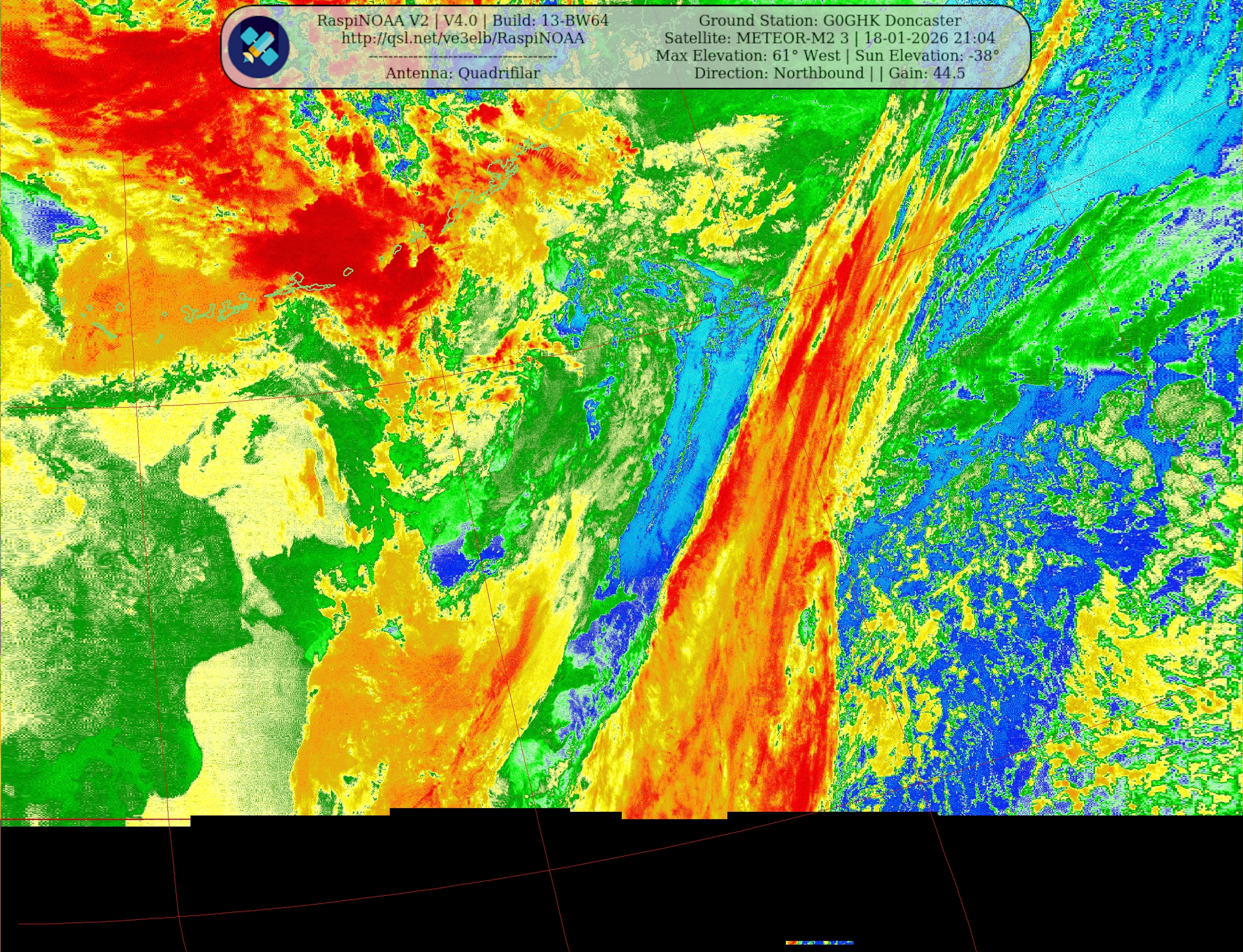
Task: Click the Sun Elevation -38° text
Action: 927,56
